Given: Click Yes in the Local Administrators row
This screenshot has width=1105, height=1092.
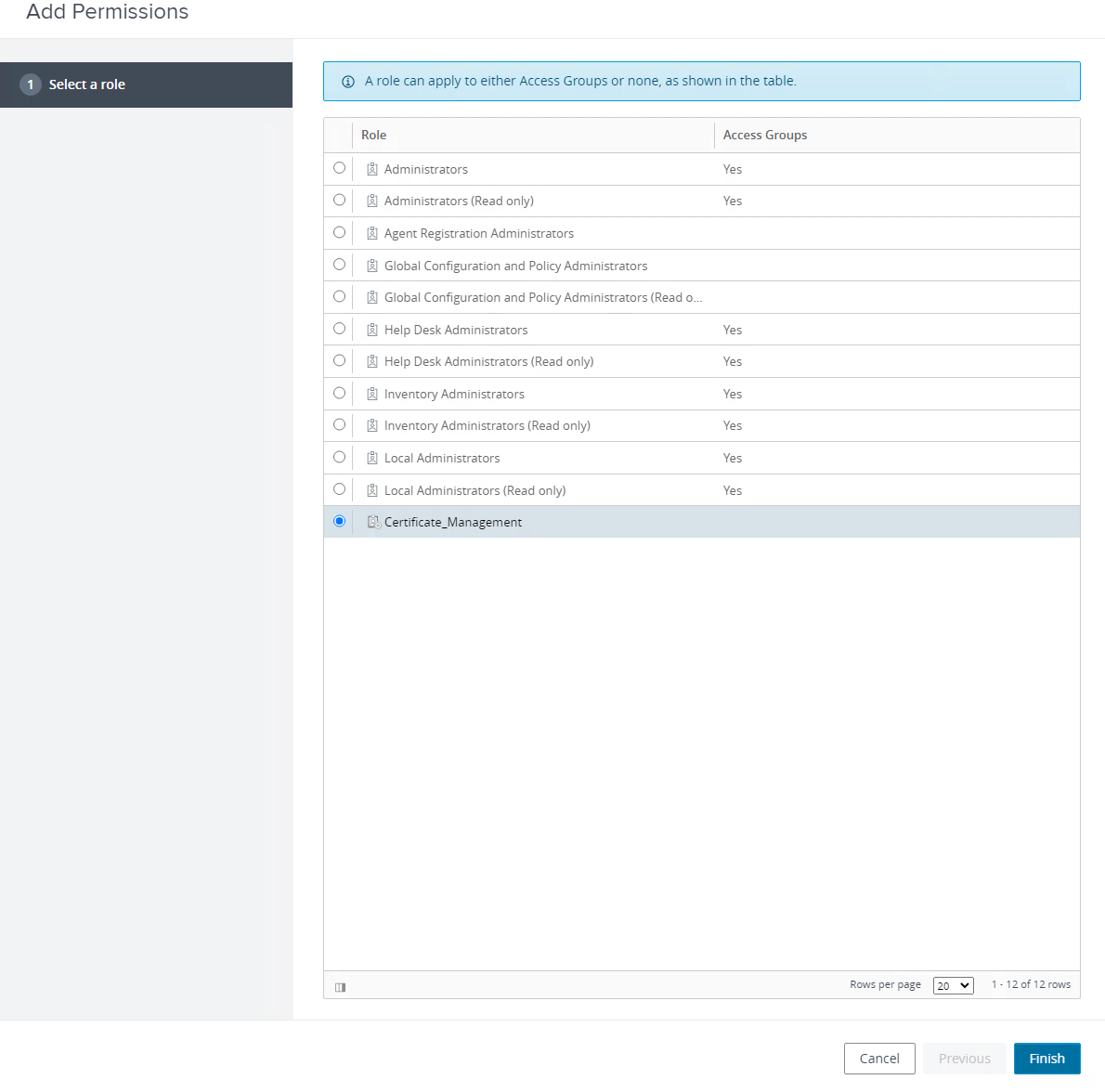Looking at the screenshot, I should pyautogui.click(x=733, y=458).
